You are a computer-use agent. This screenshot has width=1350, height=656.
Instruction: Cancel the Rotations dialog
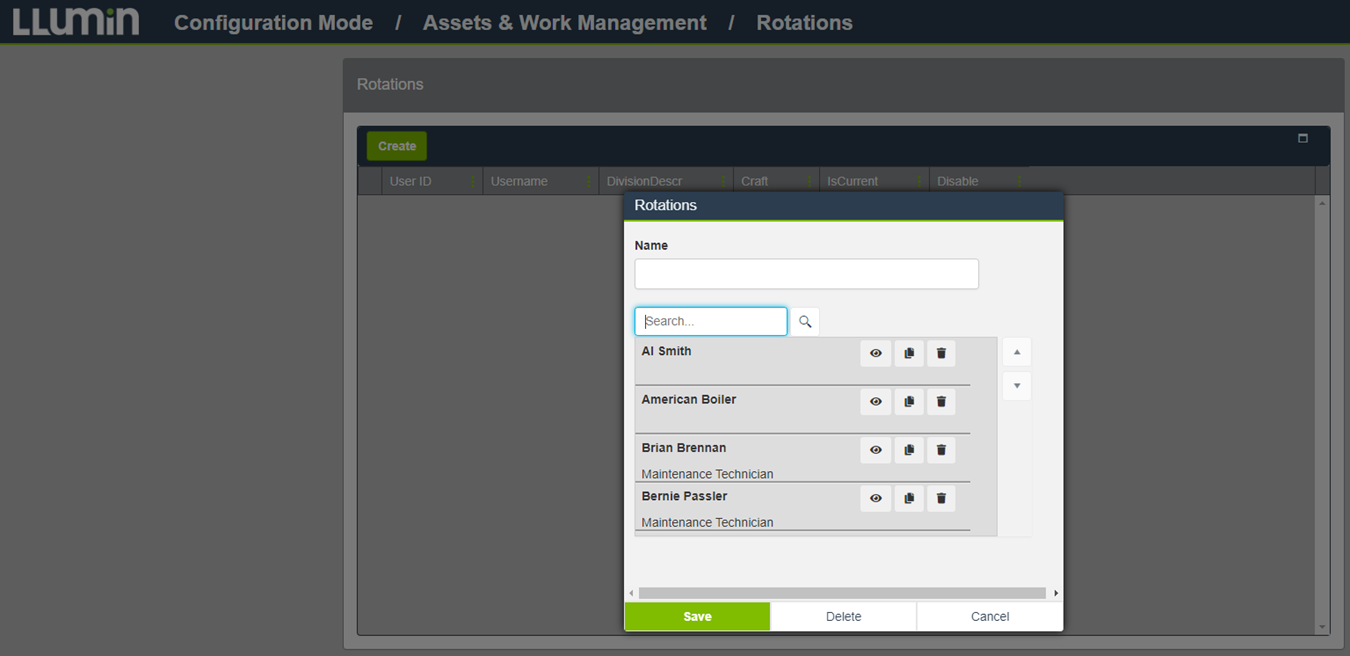point(990,617)
